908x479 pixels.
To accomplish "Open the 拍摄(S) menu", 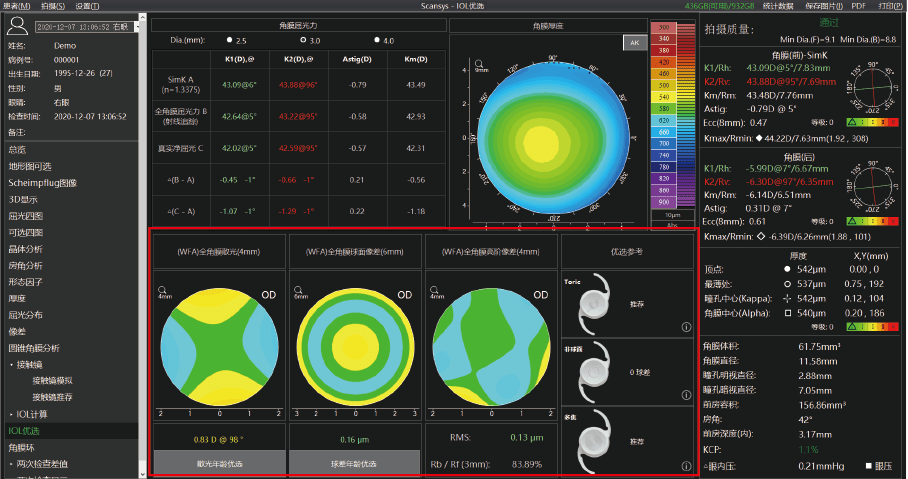I will click(53, 6).
